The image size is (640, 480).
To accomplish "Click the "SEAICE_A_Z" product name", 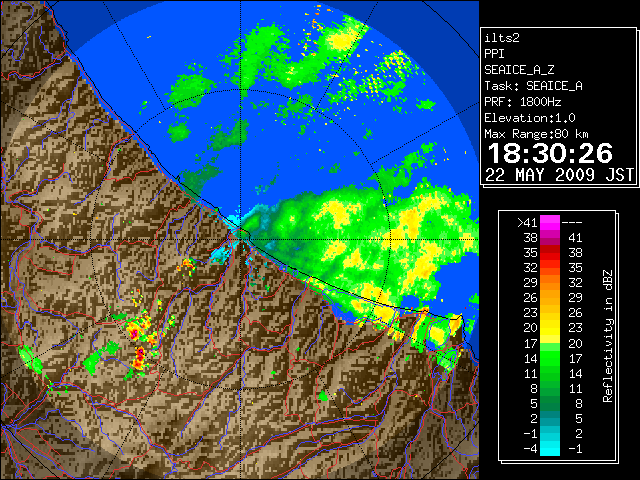I will point(519,70).
